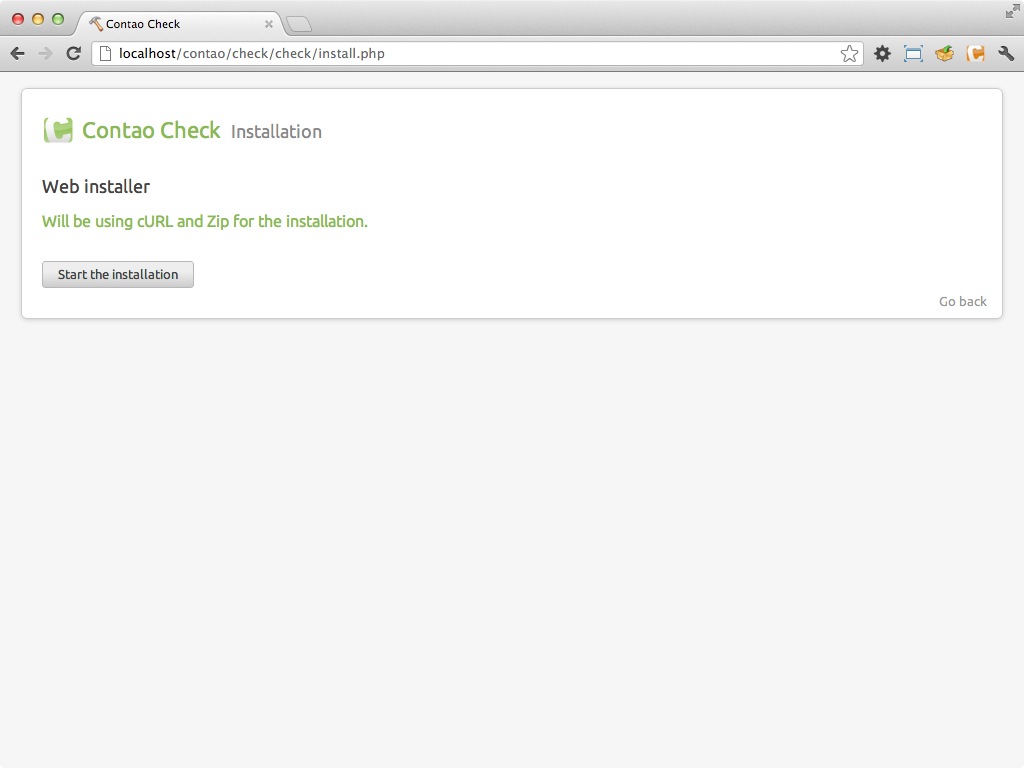The height and width of the screenshot is (768, 1024).
Task: Close the Contao Check tab
Action: coord(268,24)
